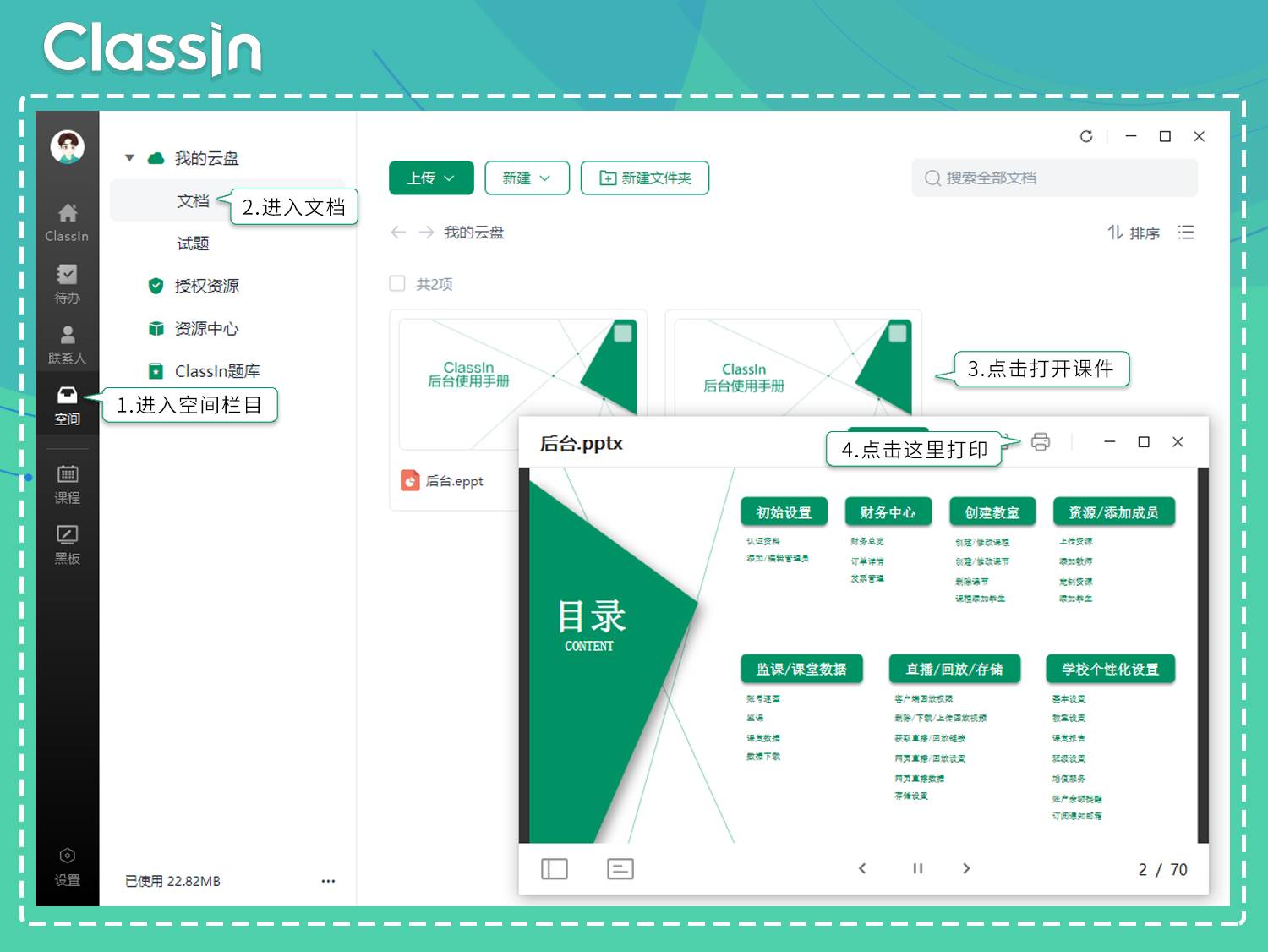Toggle slide thumbnail panel in viewer
This screenshot has width=1268, height=952.
pyautogui.click(x=555, y=869)
